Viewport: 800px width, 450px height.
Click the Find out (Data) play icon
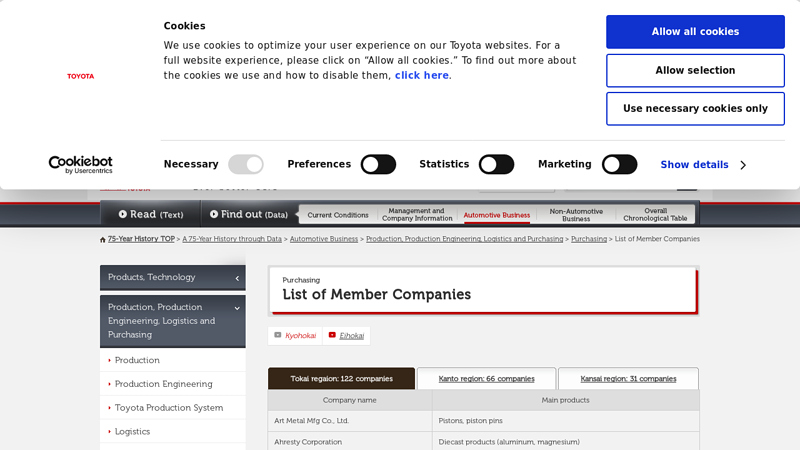[214, 214]
